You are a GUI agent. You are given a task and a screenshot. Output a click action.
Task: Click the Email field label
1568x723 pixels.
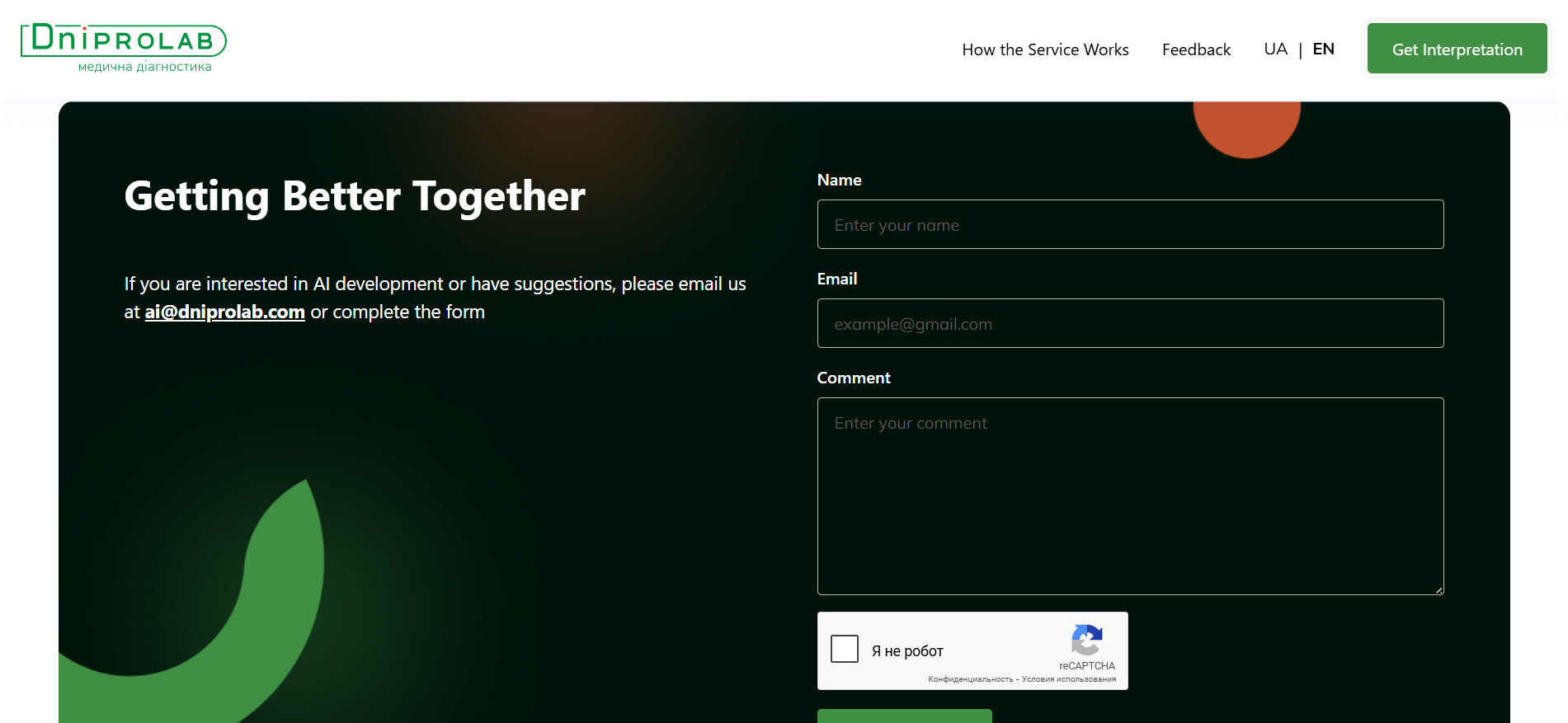837,279
